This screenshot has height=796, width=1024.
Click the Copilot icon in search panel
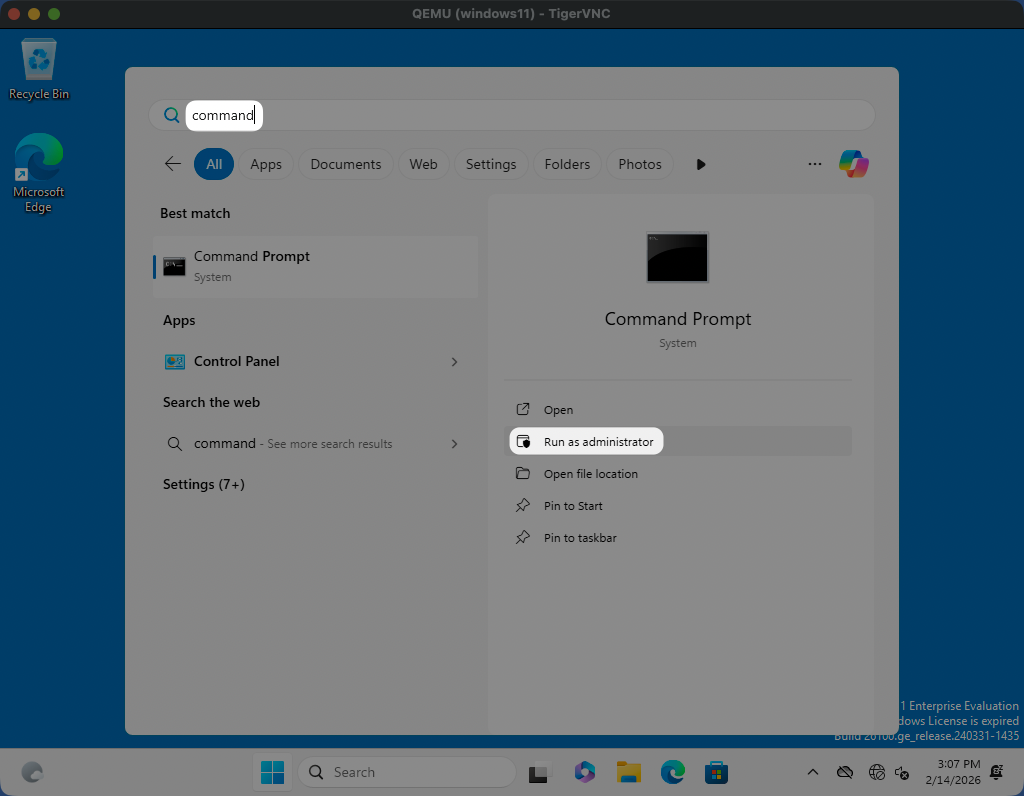[853, 164]
